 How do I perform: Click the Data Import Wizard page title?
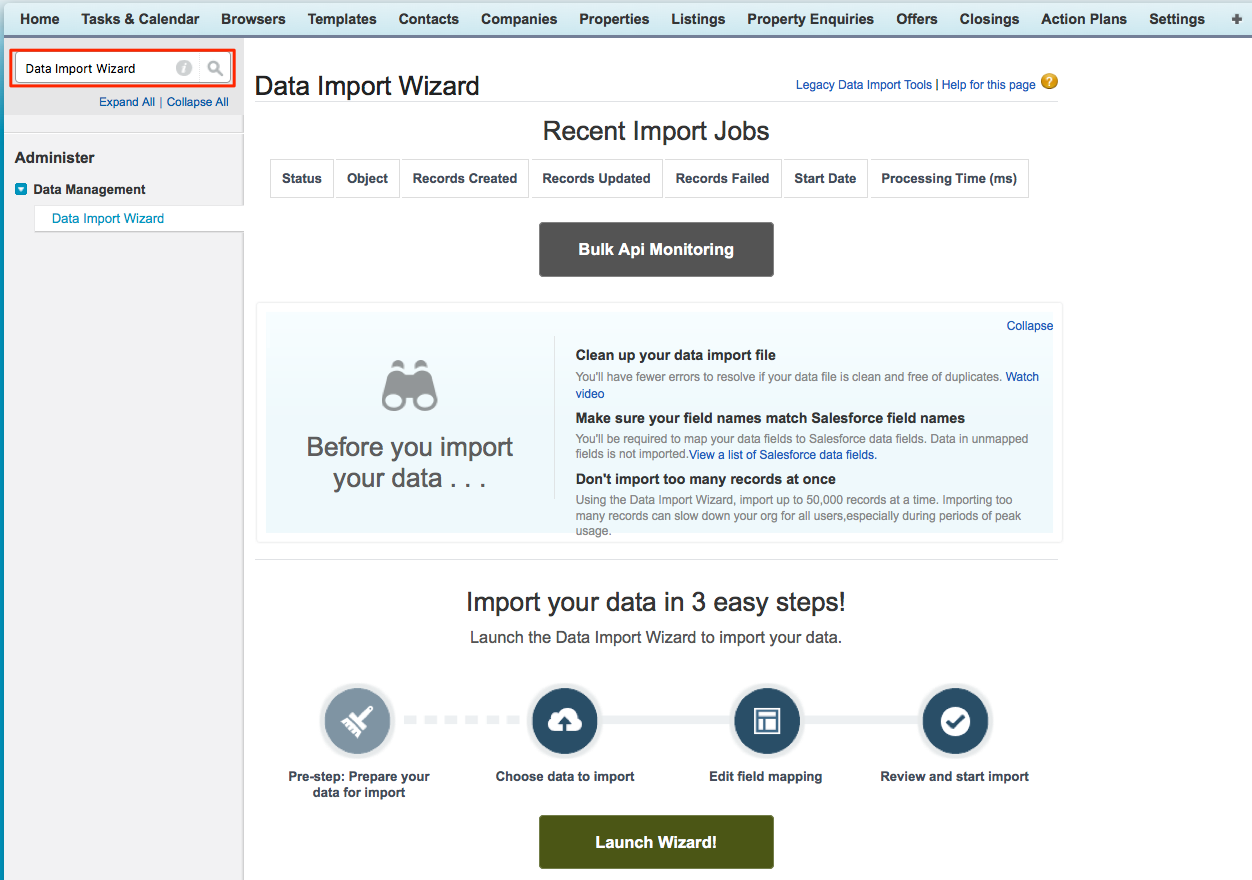tap(367, 86)
